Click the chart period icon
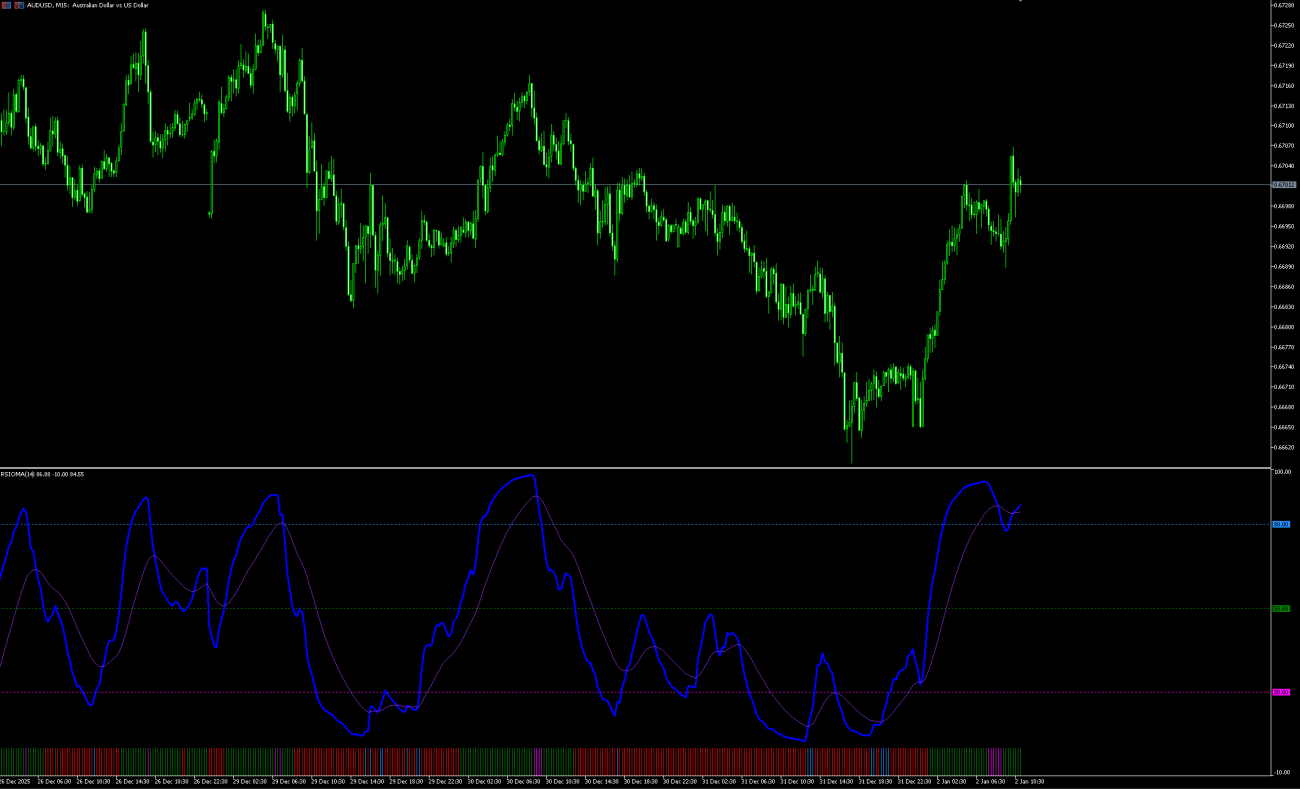The height and width of the screenshot is (789, 1300). [19, 5]
